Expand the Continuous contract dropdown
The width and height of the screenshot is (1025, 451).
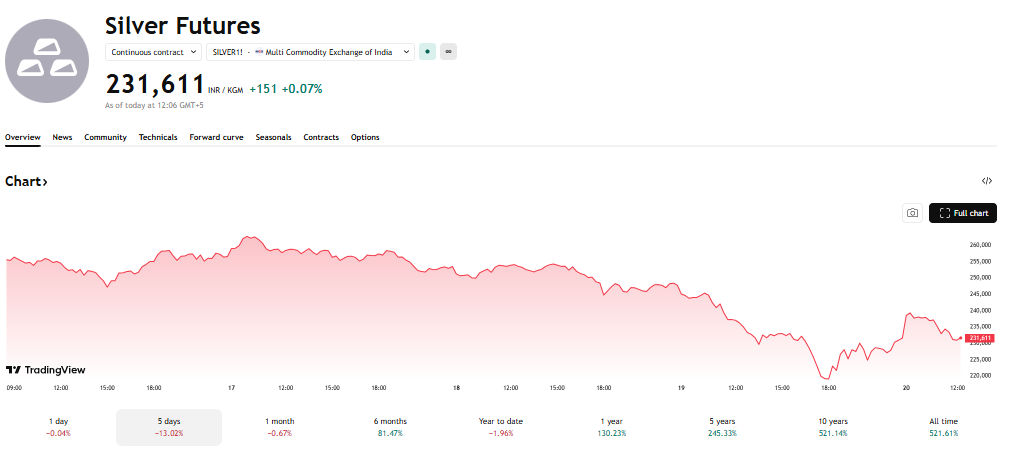pos(154,52)
